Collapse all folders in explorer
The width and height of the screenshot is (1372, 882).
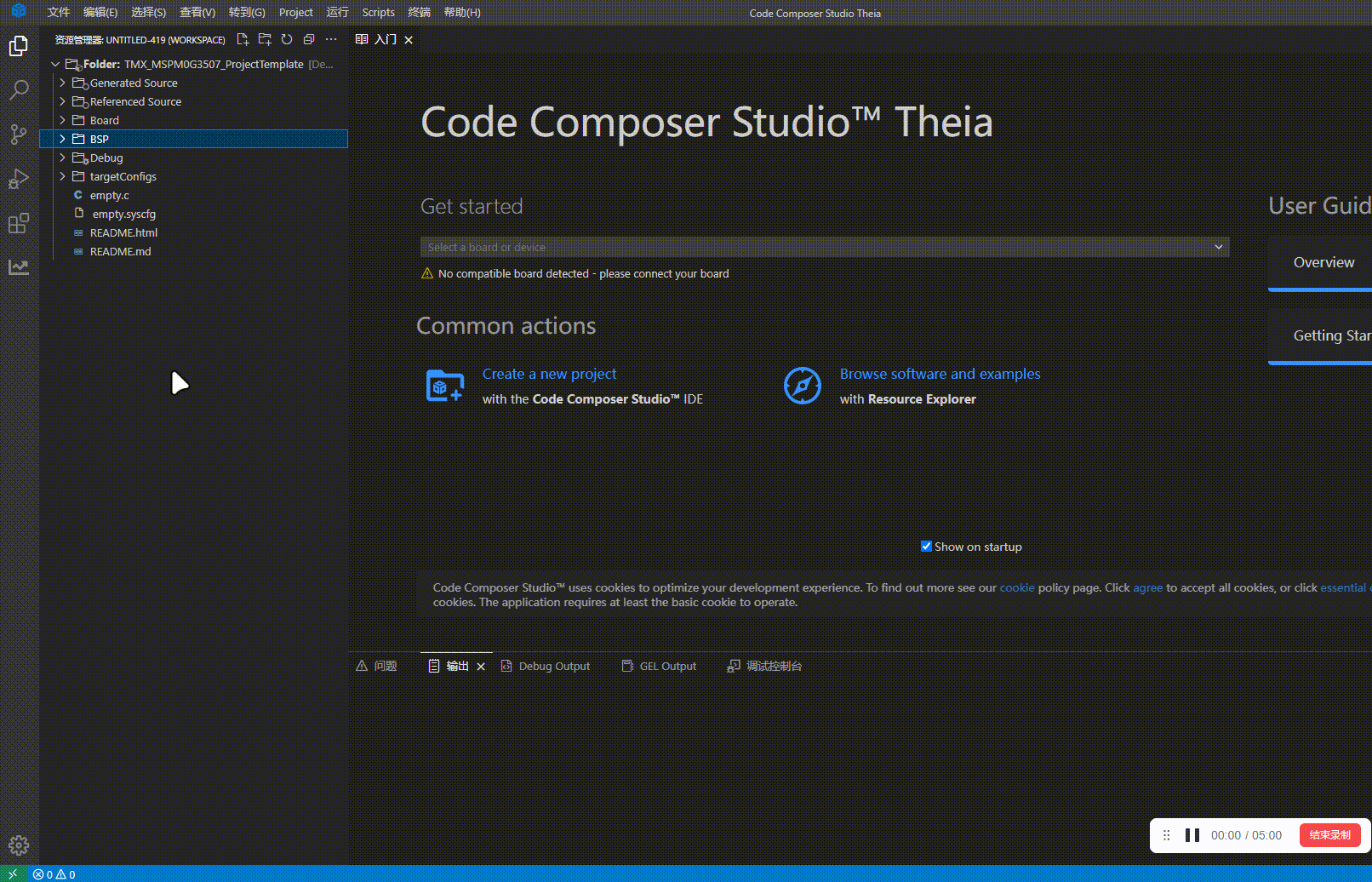[x=309, y=39]
